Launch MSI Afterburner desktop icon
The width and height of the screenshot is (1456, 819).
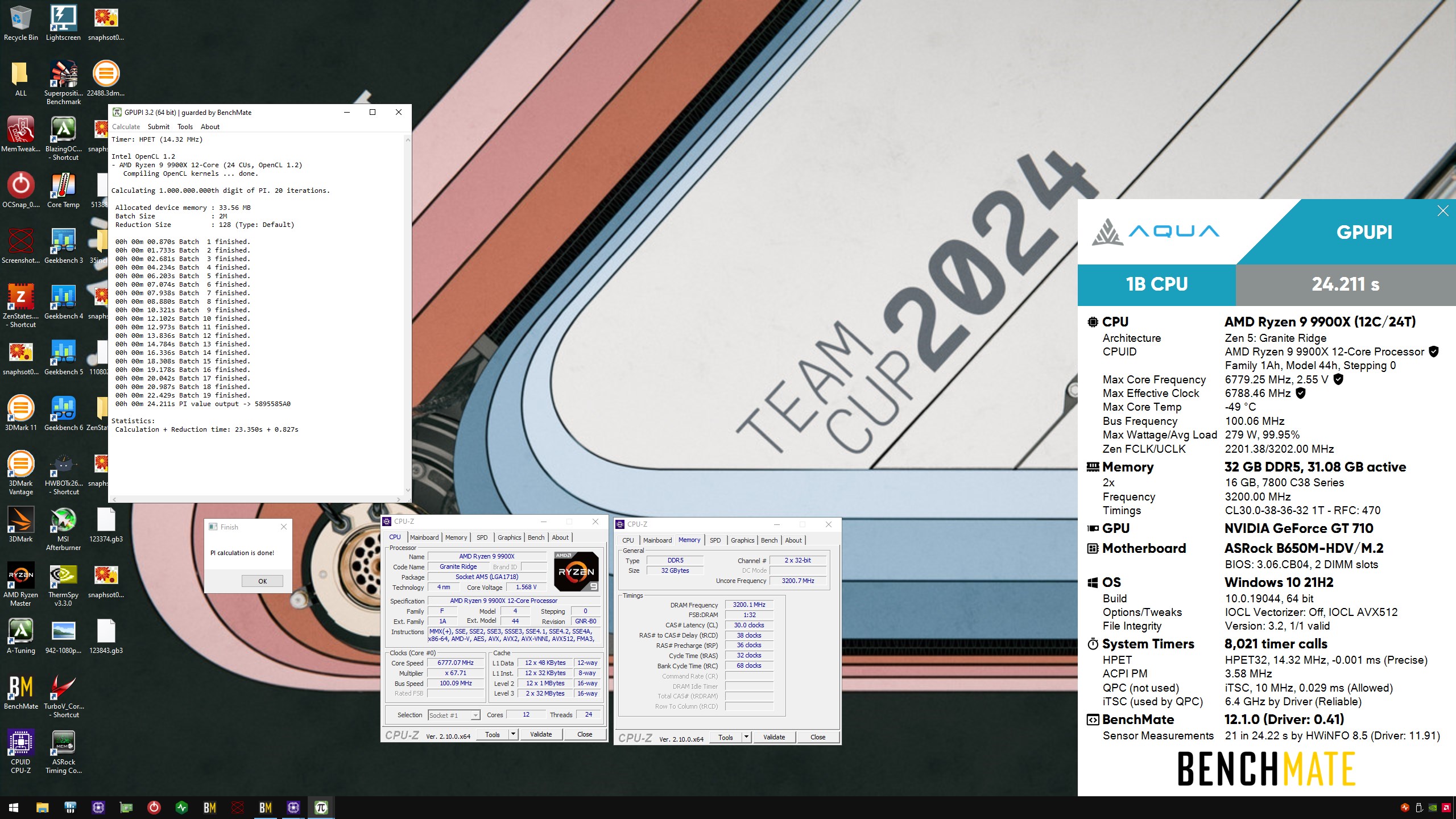63,528
